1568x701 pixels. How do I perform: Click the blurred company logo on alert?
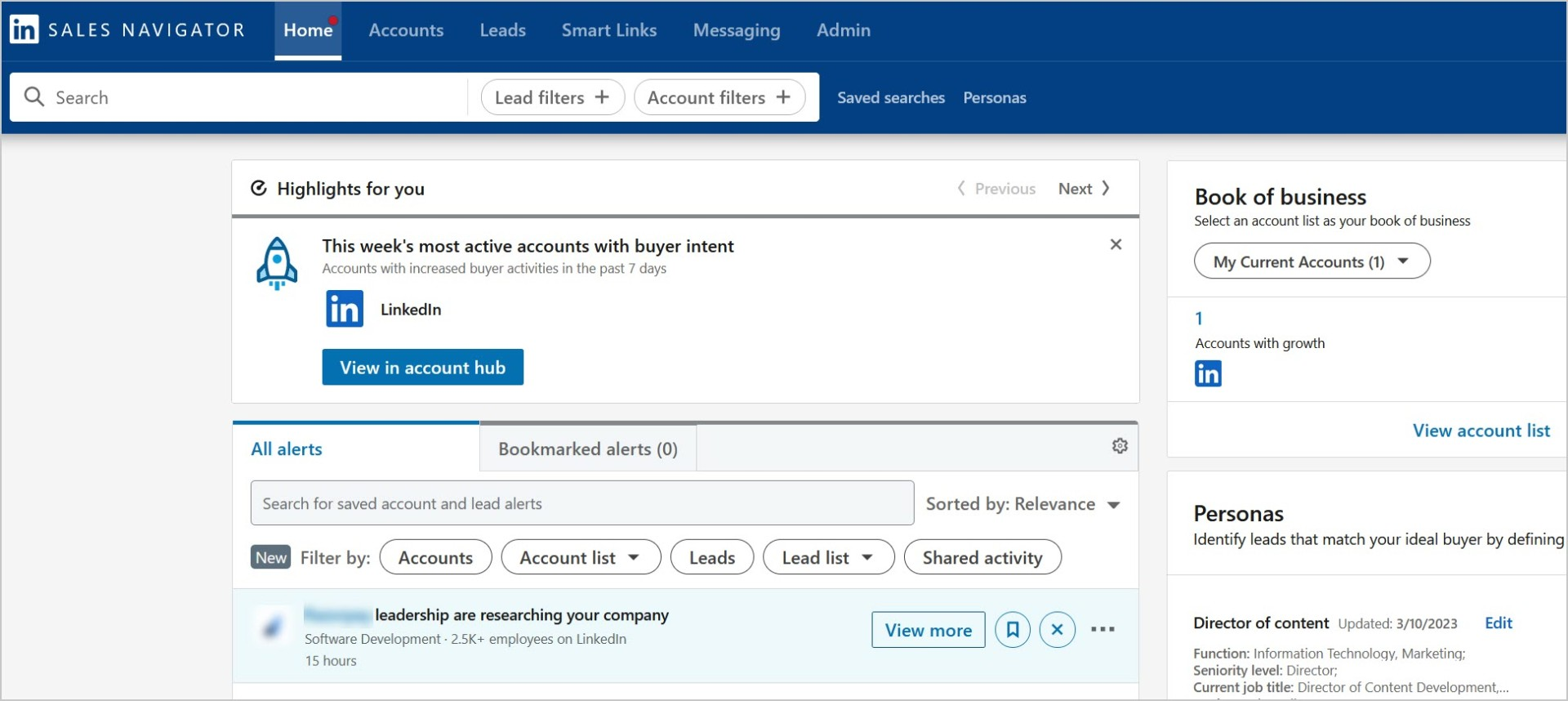tap(272, 627)
